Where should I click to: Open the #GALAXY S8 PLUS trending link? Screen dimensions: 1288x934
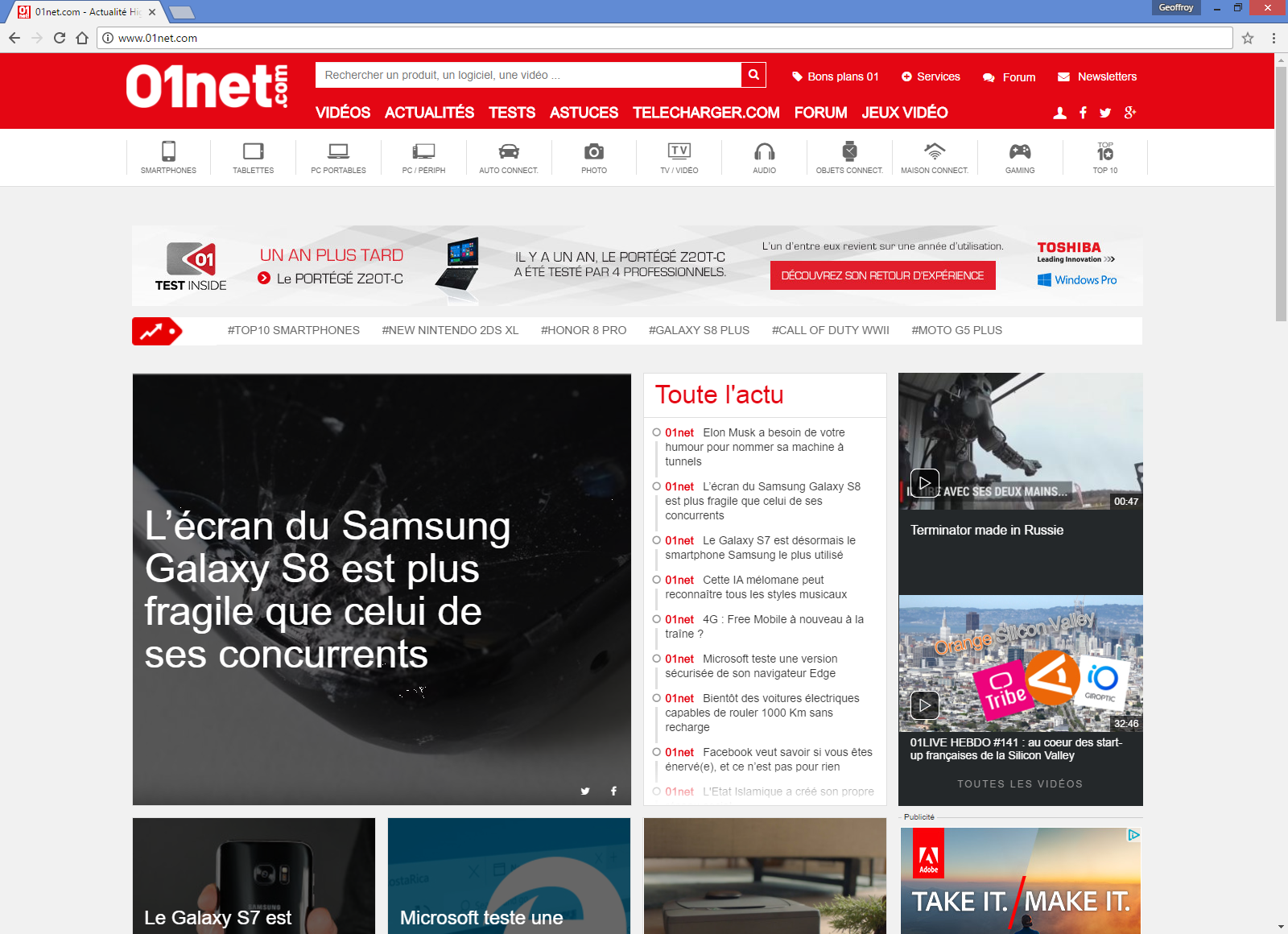pos(699,330)
